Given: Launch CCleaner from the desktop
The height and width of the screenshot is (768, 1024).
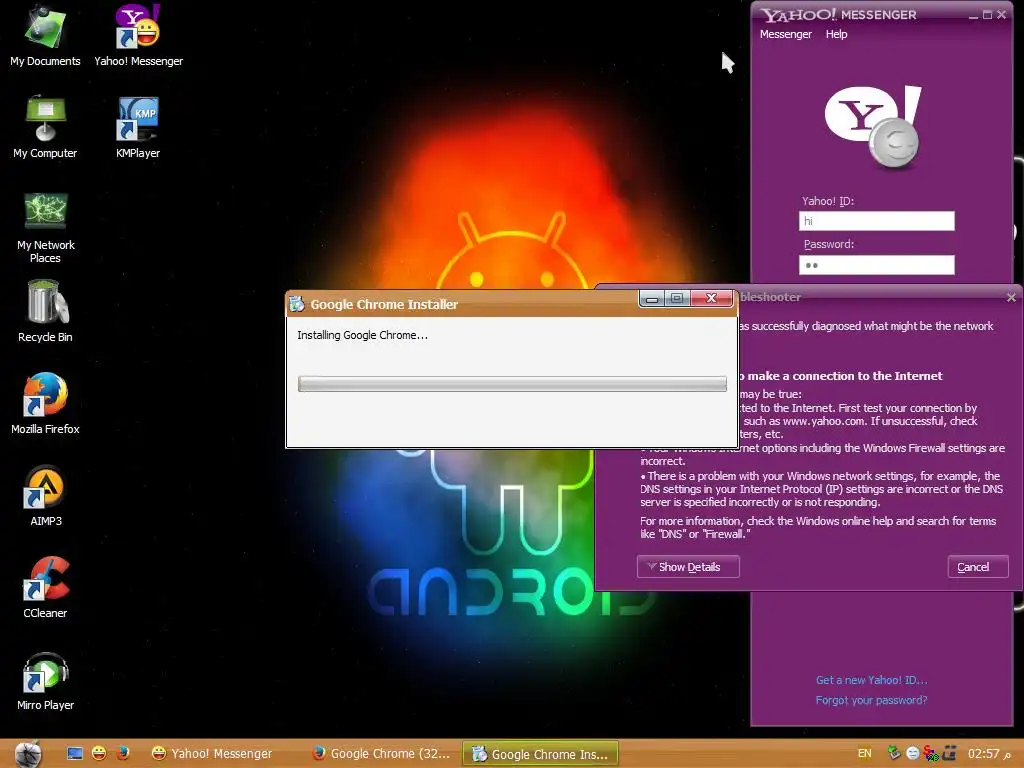Looking at the screenshot, I should [x=45, y=587].
